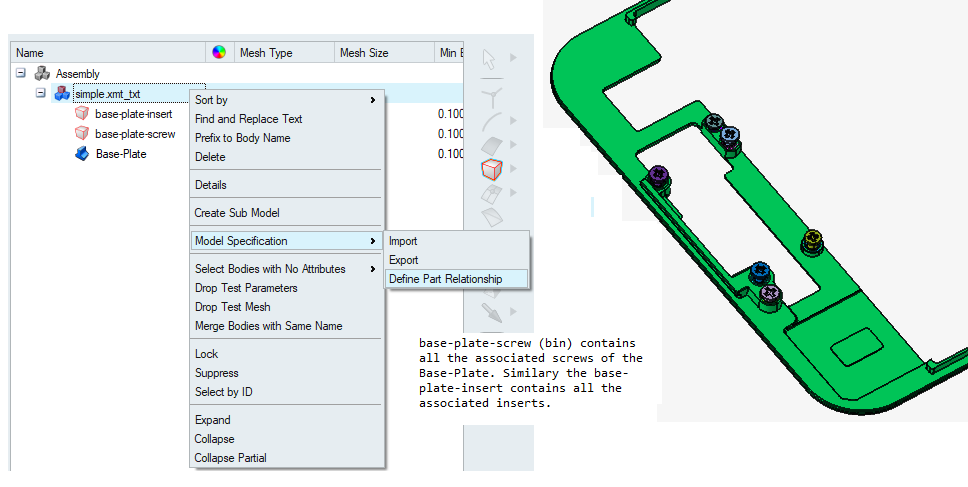Select the Base-Plate blue part icon
Screen dimensions: 968x487
click(82, 154)
